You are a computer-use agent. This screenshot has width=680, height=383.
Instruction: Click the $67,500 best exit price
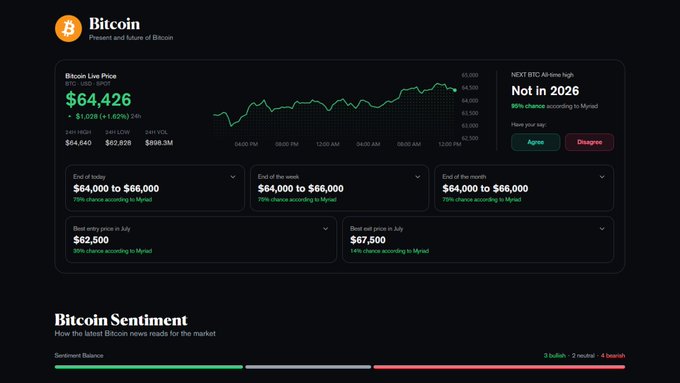point(368,240)
